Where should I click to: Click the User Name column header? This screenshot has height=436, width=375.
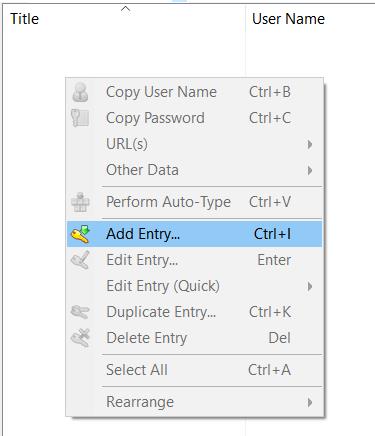pos(288,19)
